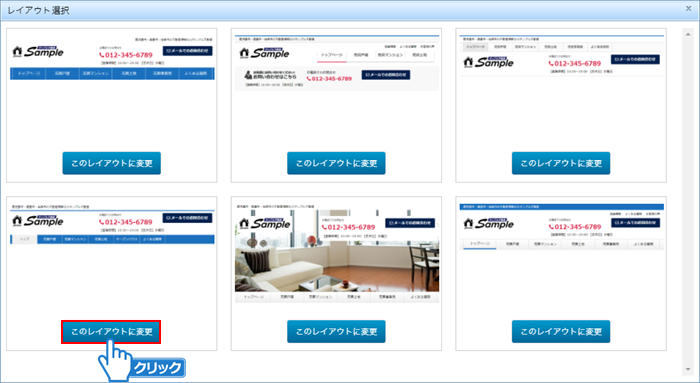This screenshot has width=700, height=383.
Task: Close the レイアウト選択 dialog
Action: click(x=688, y=8)
